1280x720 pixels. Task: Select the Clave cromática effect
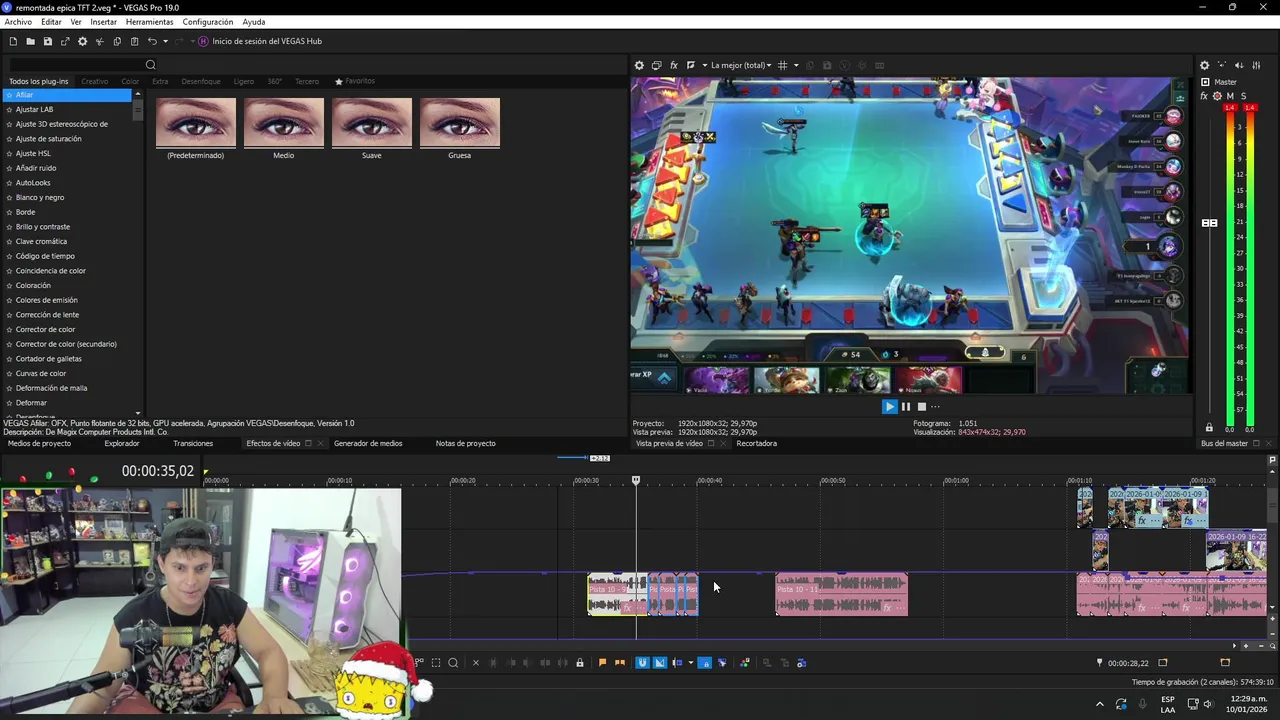41,241
